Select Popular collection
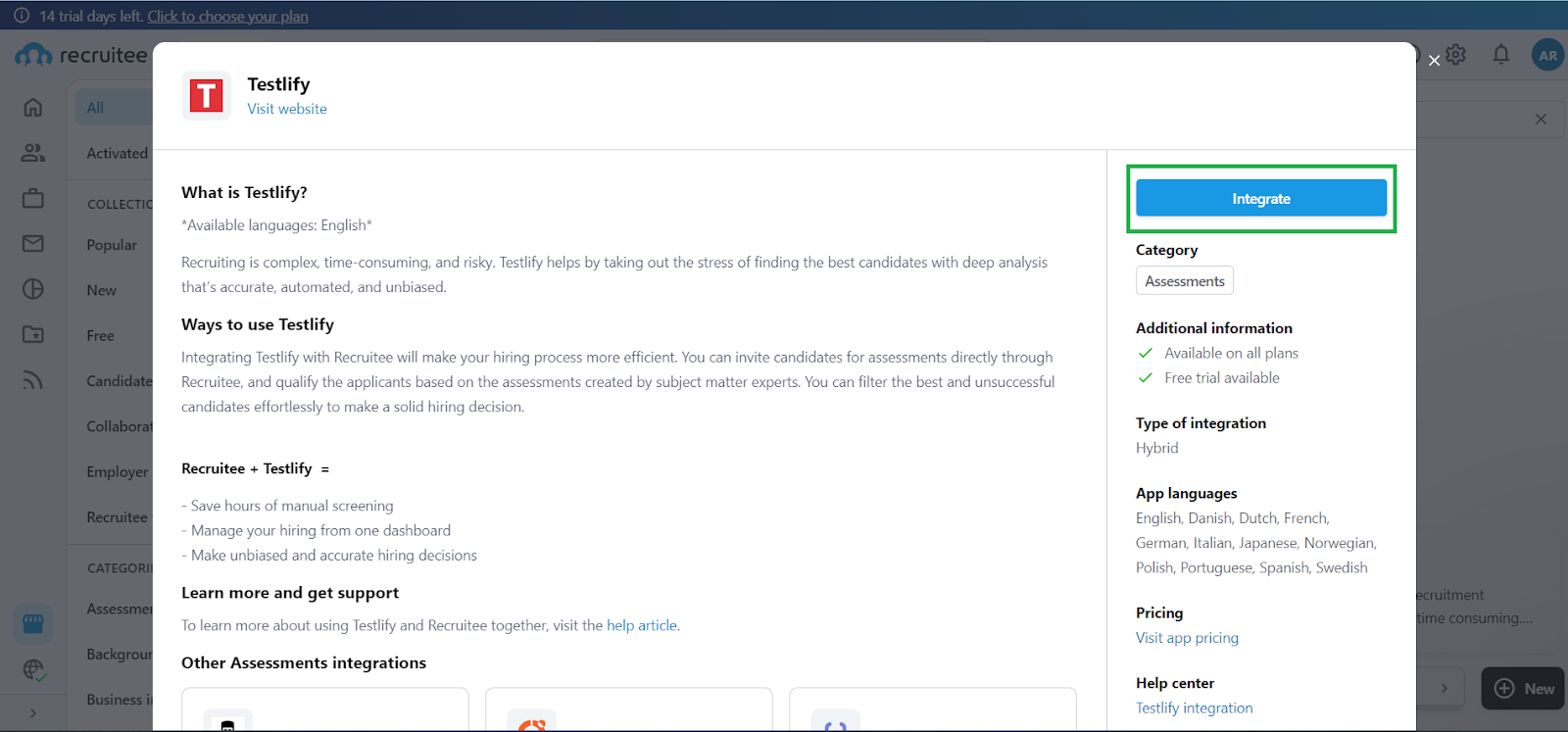Image resolution: width=1568 pixels, height=732 pixels. point(112,245)
